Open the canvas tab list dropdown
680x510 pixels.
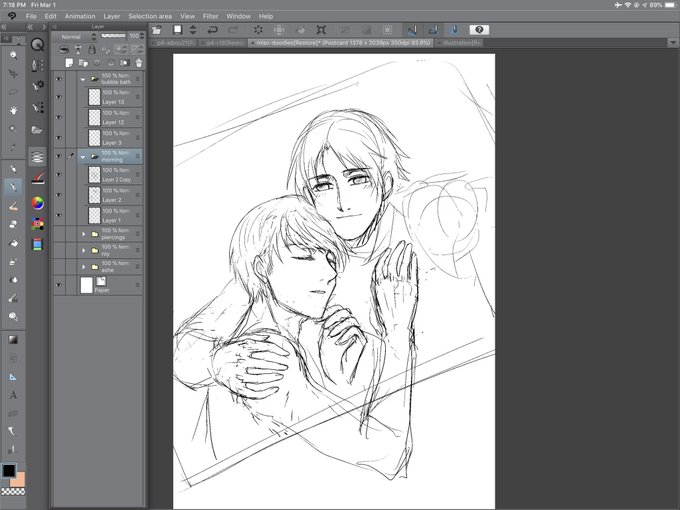tap(673, 42)
